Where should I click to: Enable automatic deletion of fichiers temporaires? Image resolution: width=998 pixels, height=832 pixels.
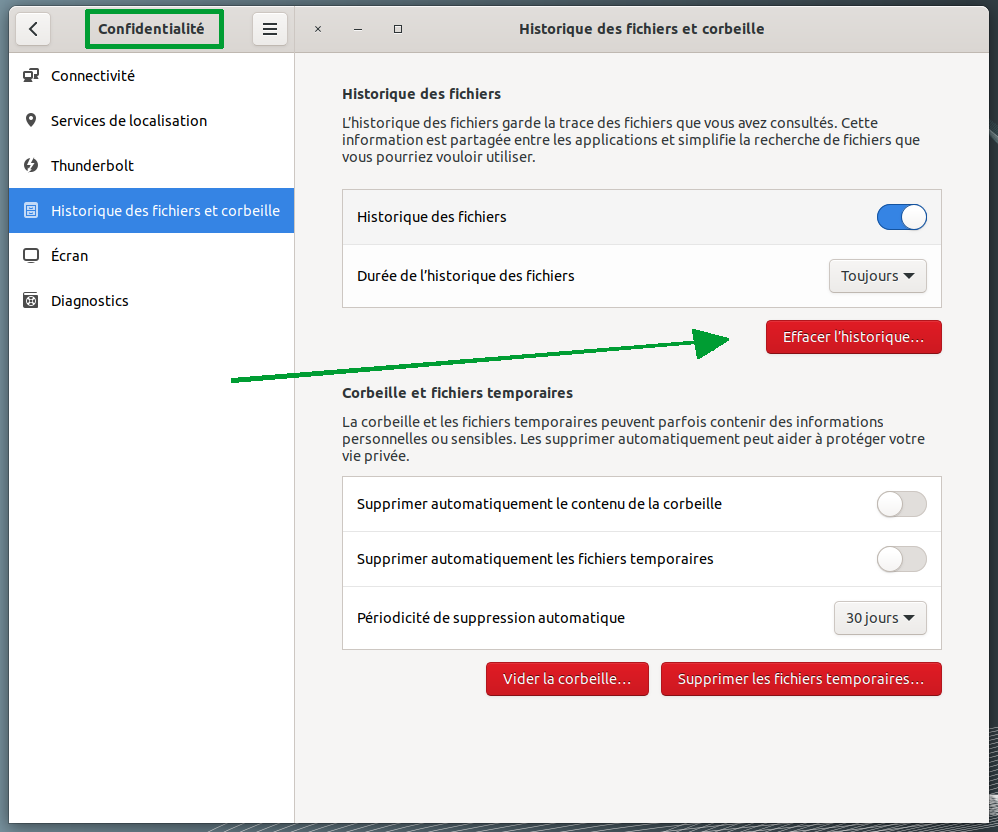click(901, 559)
